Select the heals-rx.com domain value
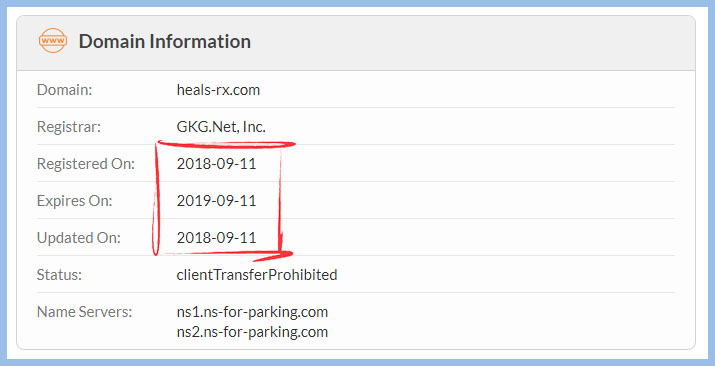Viewport: 715px width, 366px height. pyautogui.click(x=218, y=90)
